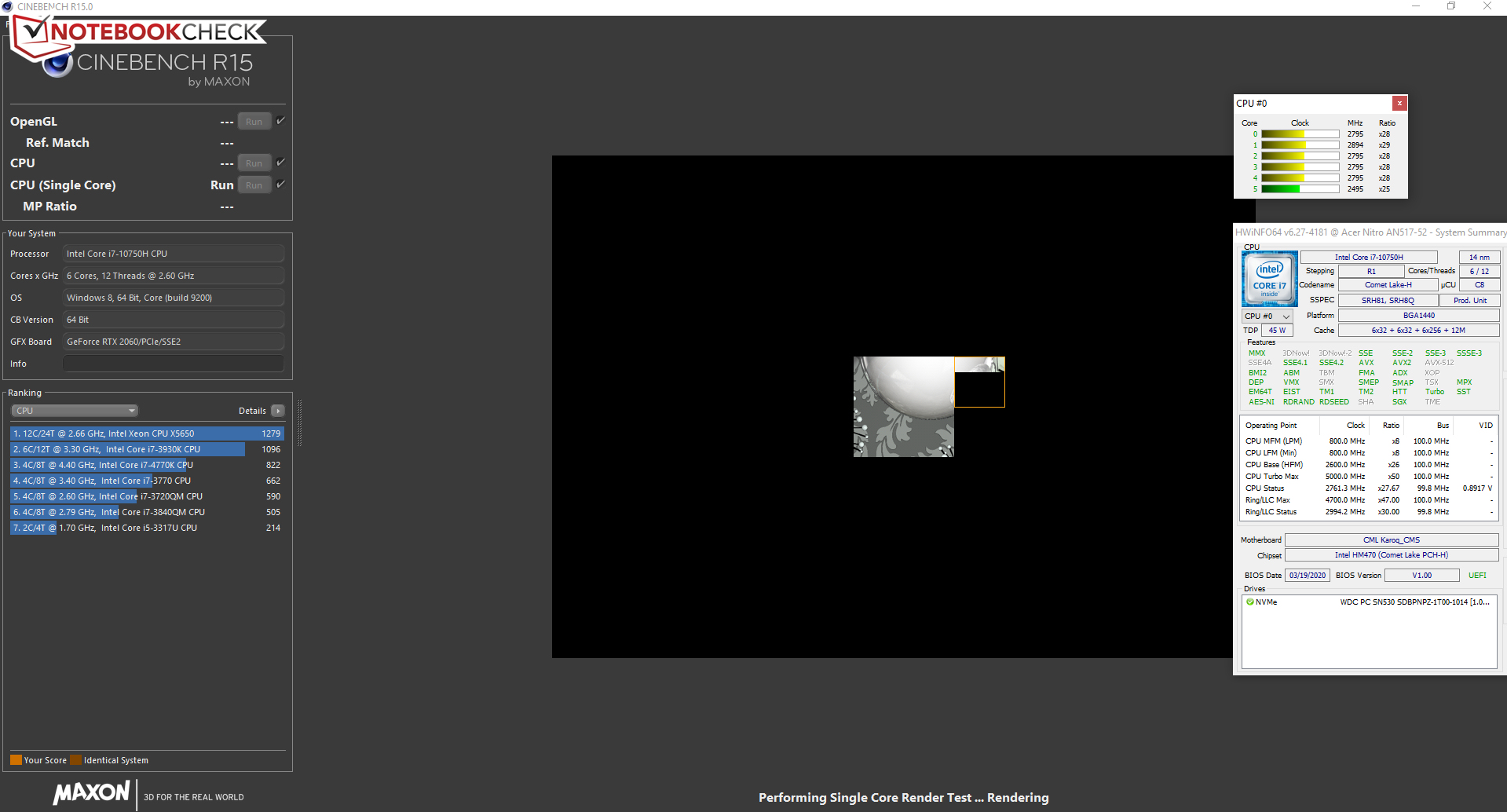This screenshot has height=812, width=1507.
Task: Click the rendered tile preview image
Action: [x=904, y=407]
